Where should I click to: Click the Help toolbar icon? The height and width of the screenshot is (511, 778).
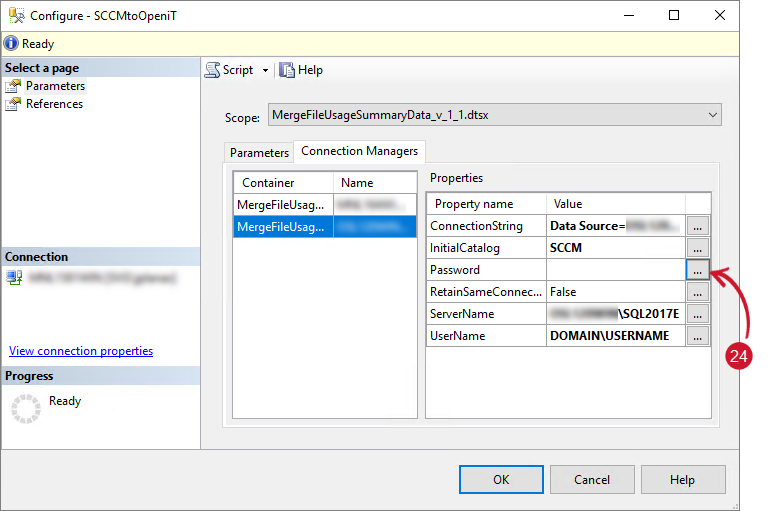287,70
